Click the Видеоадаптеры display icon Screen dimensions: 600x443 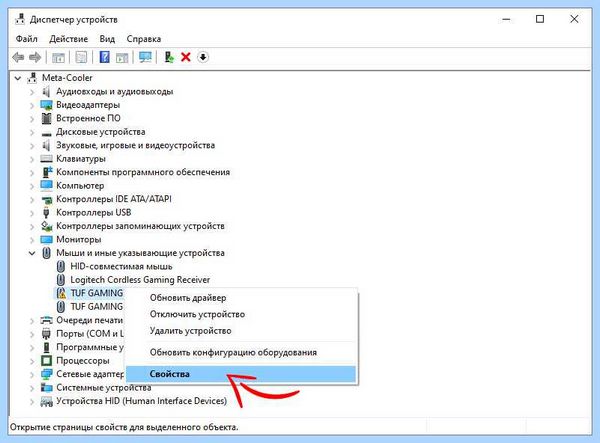click(46, 105)
